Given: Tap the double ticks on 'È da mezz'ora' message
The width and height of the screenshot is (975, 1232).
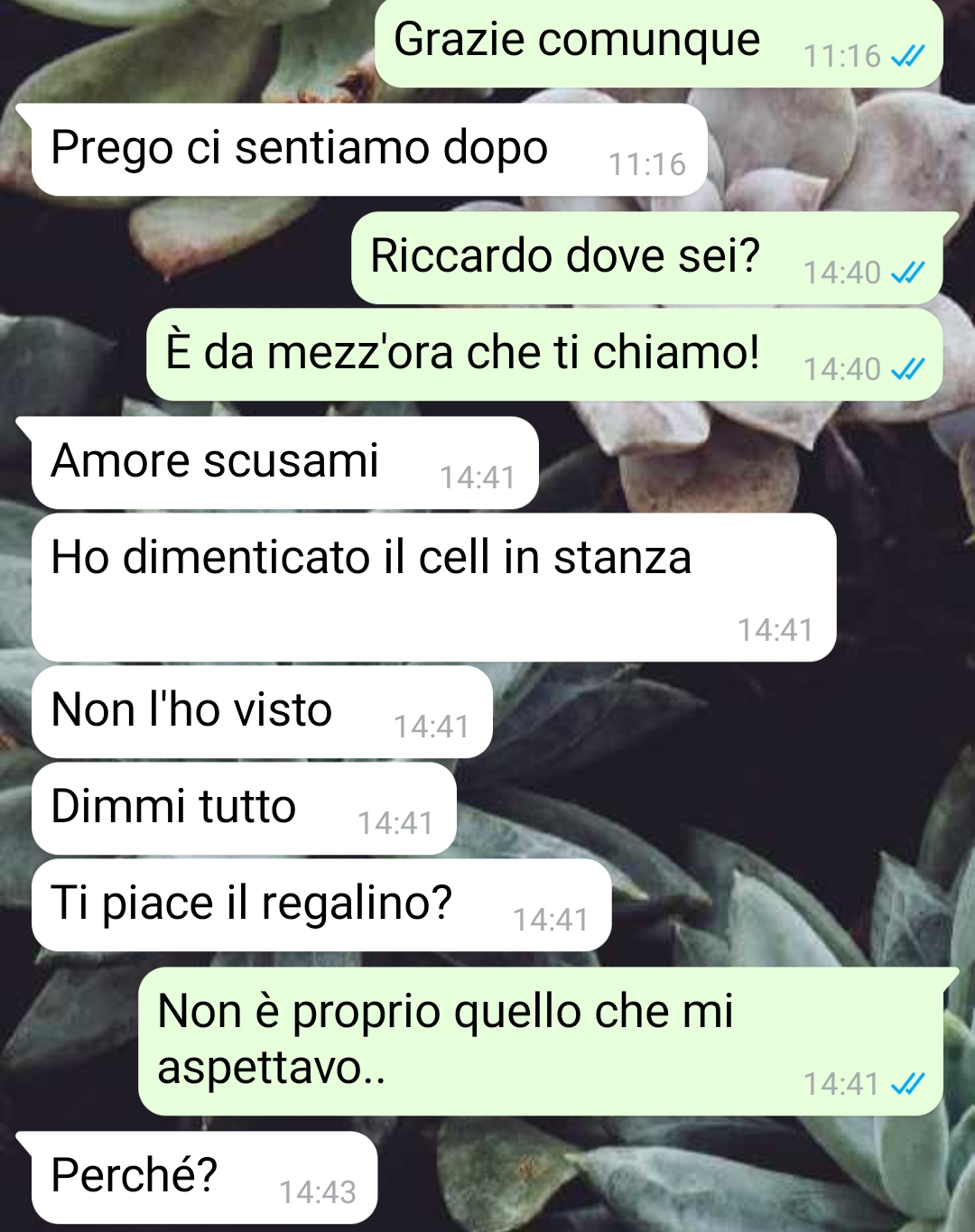Looking at the screenshot, I should point(907,369).
